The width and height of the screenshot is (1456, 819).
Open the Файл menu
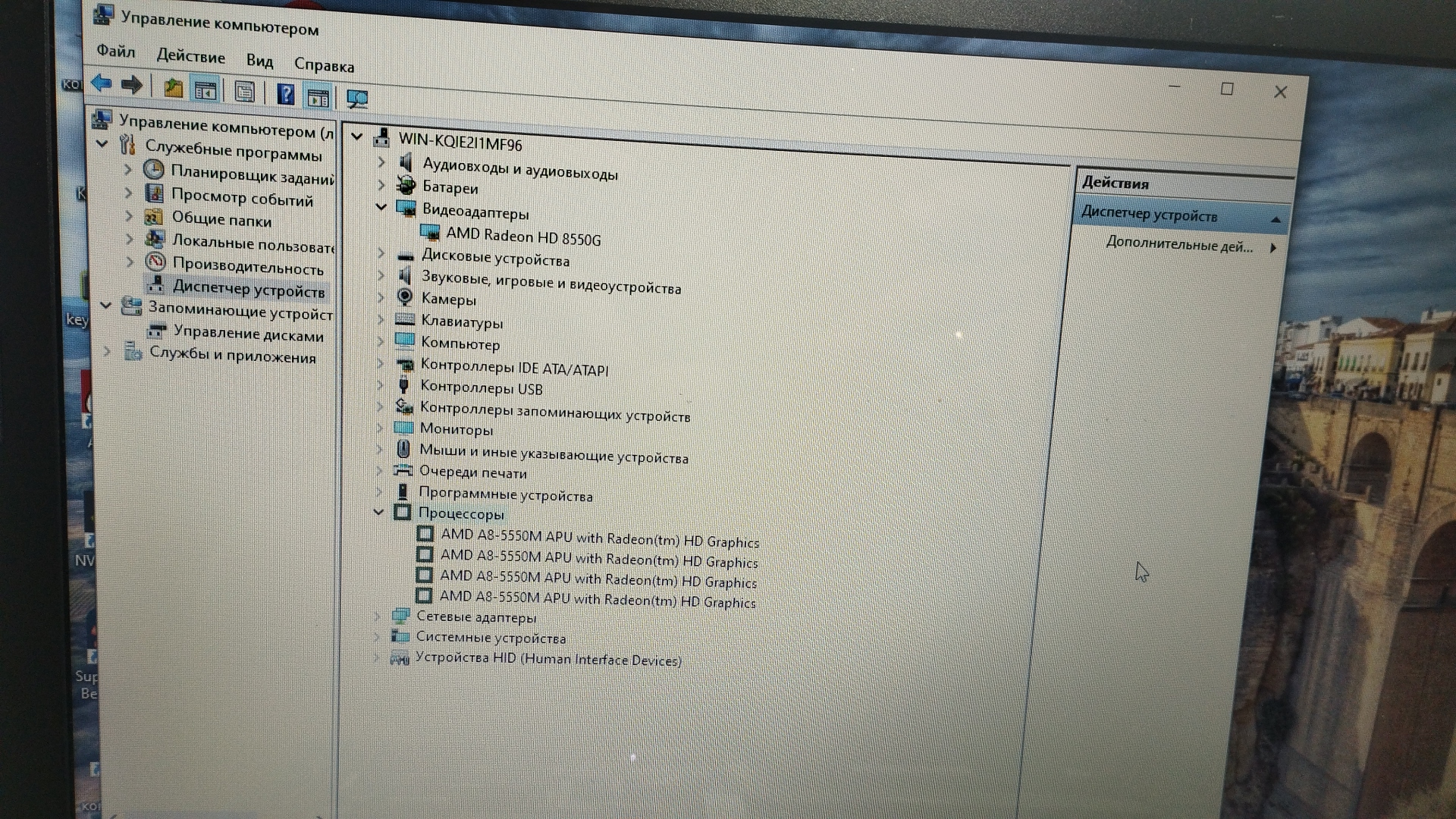coord(116,51)
